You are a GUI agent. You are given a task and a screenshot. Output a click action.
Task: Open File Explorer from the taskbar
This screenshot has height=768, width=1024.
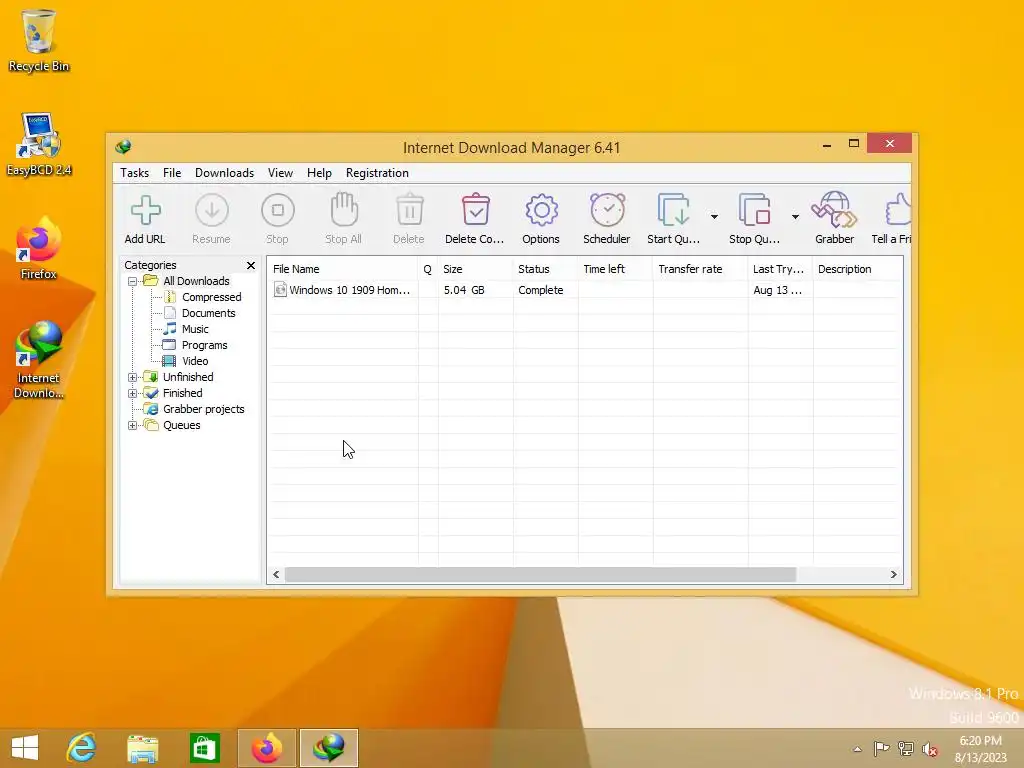(142, 748)
